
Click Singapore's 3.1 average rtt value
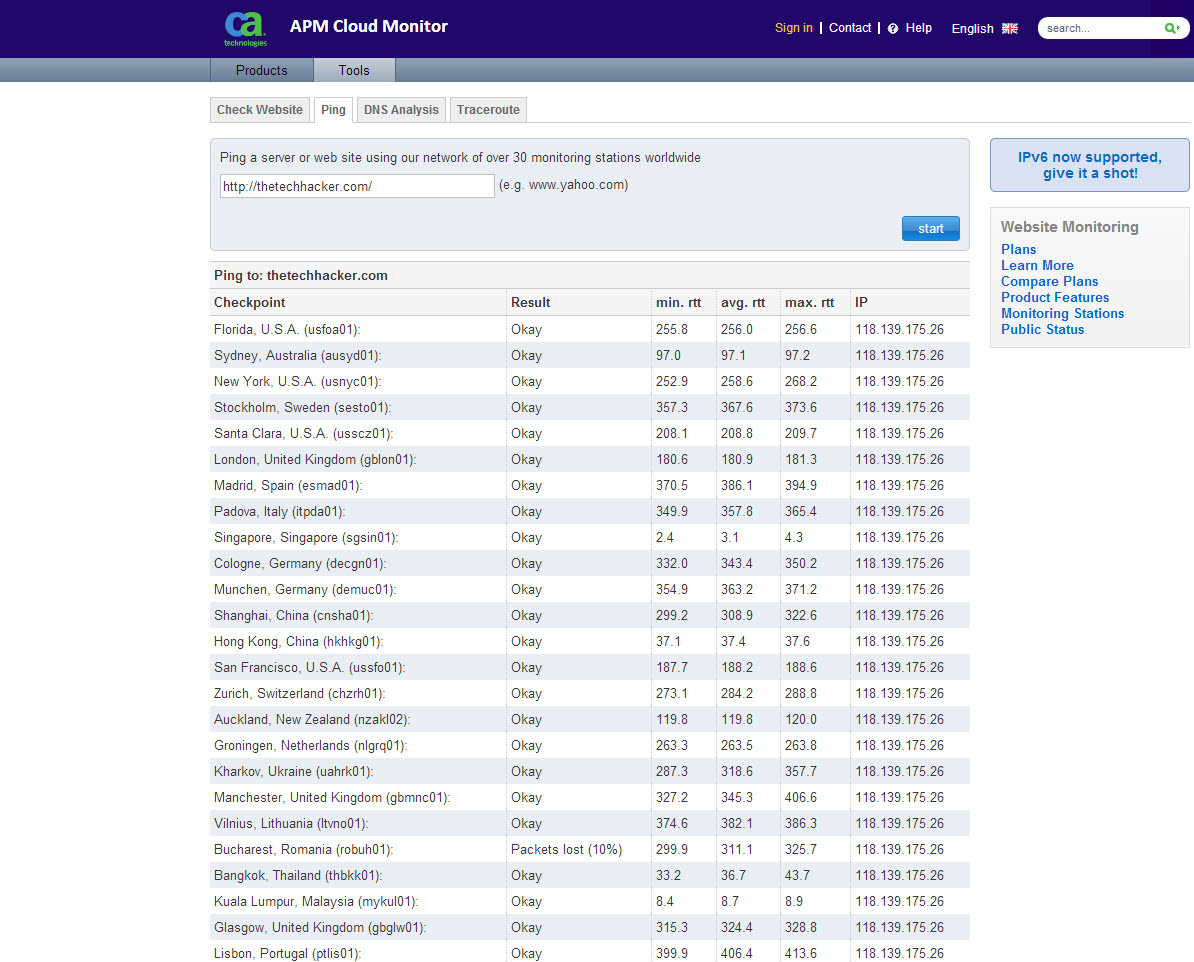pos(729,538)
